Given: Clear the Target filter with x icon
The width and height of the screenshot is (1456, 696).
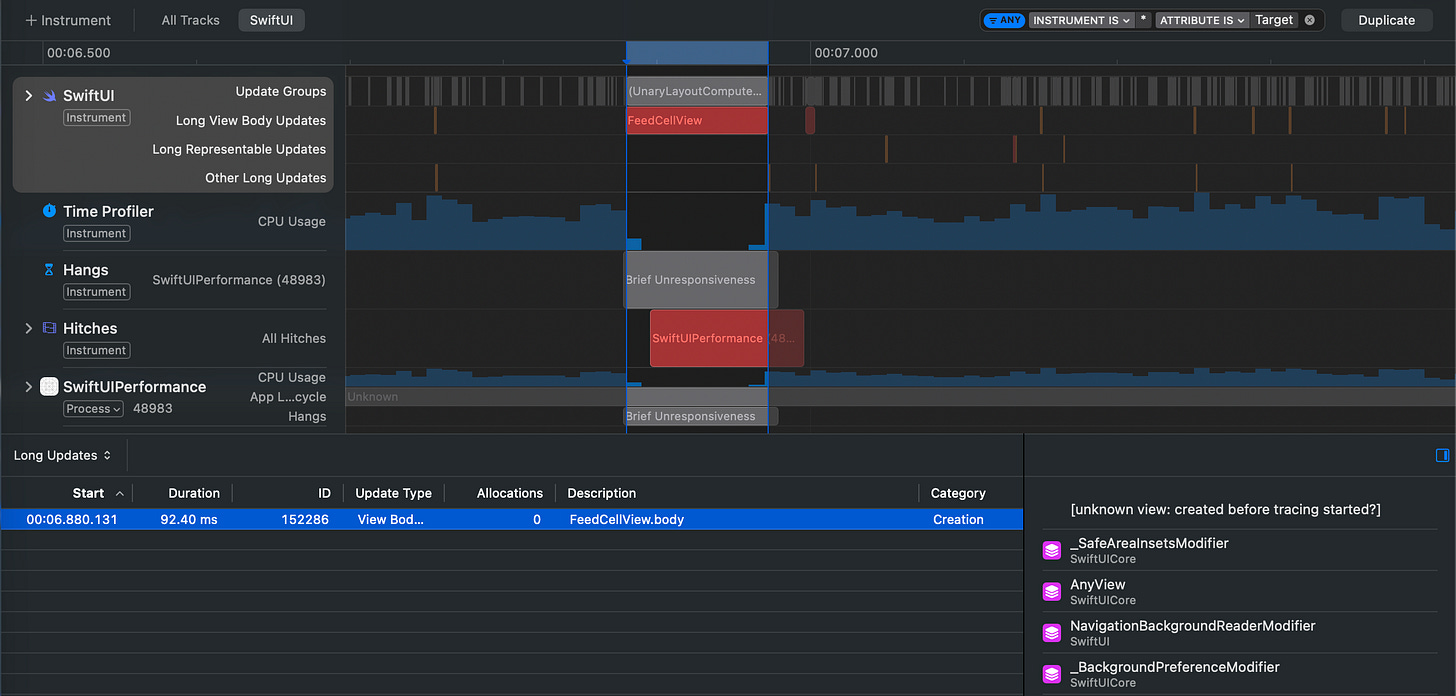Looking at the screenshot, I should 1309,20.
